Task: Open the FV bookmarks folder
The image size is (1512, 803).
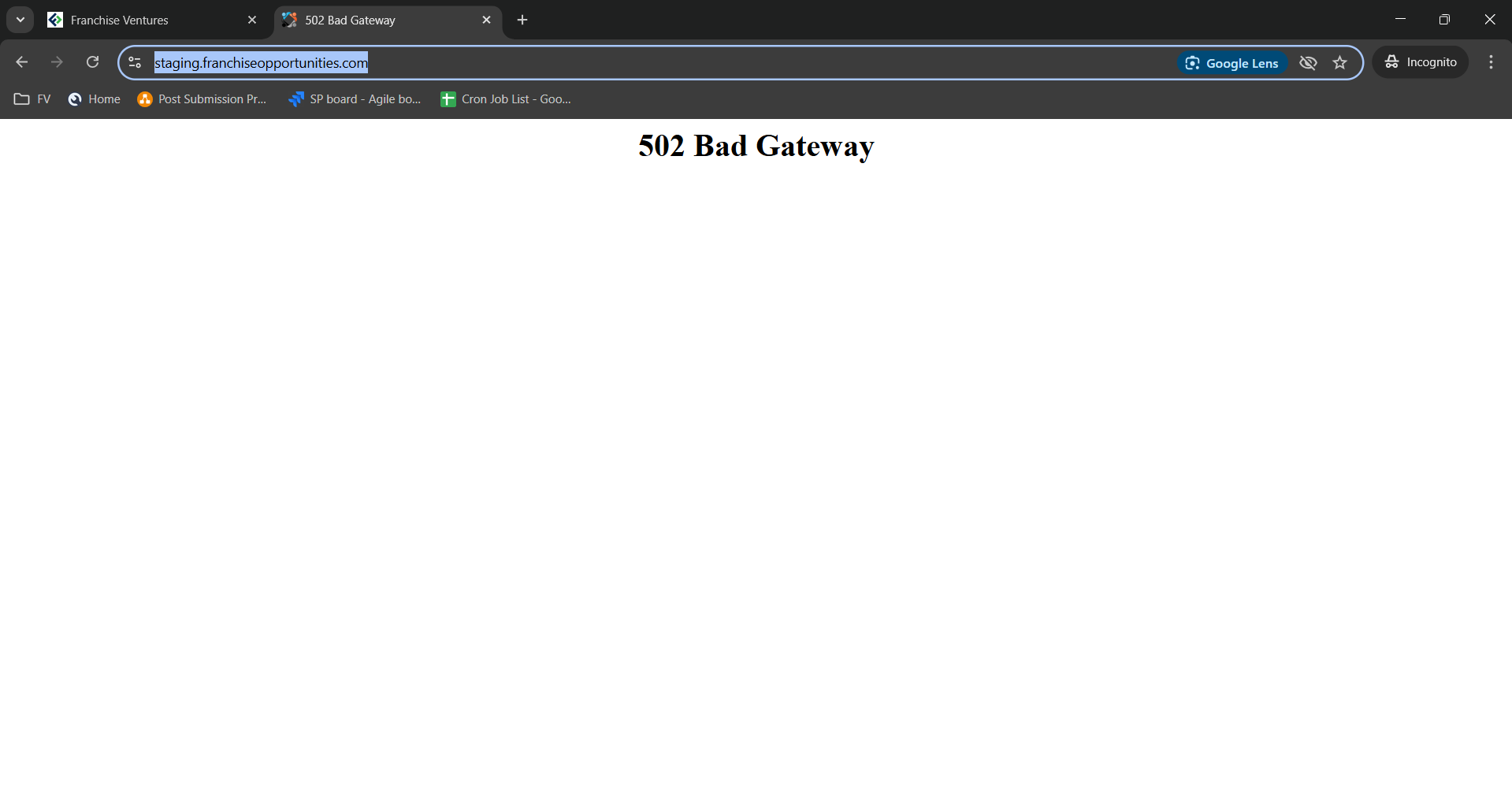Action: coord(32,99)
